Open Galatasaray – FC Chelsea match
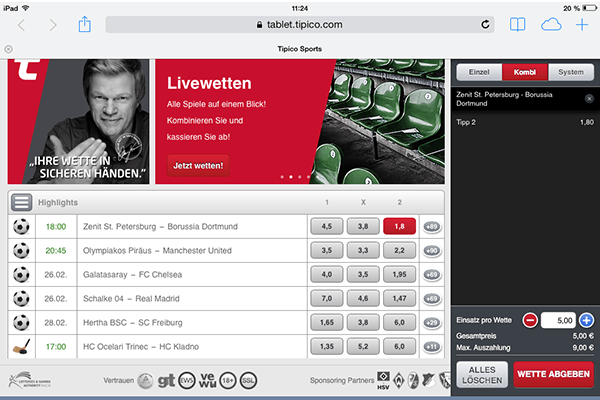Viewport: 600px width, 400px height. coord(132,274)
